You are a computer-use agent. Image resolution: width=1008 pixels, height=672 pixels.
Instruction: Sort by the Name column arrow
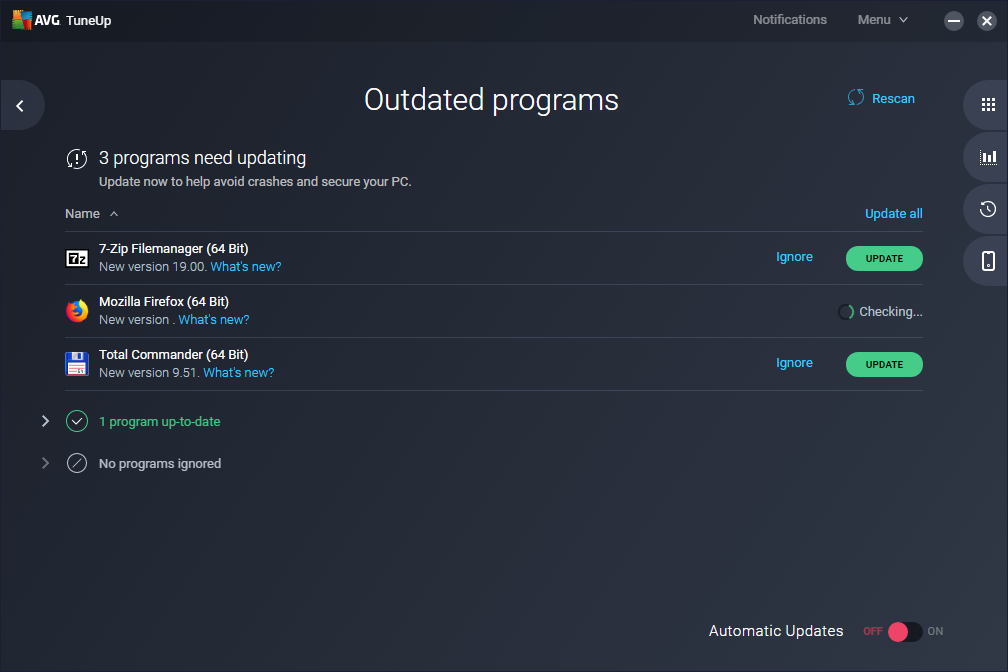113,213
